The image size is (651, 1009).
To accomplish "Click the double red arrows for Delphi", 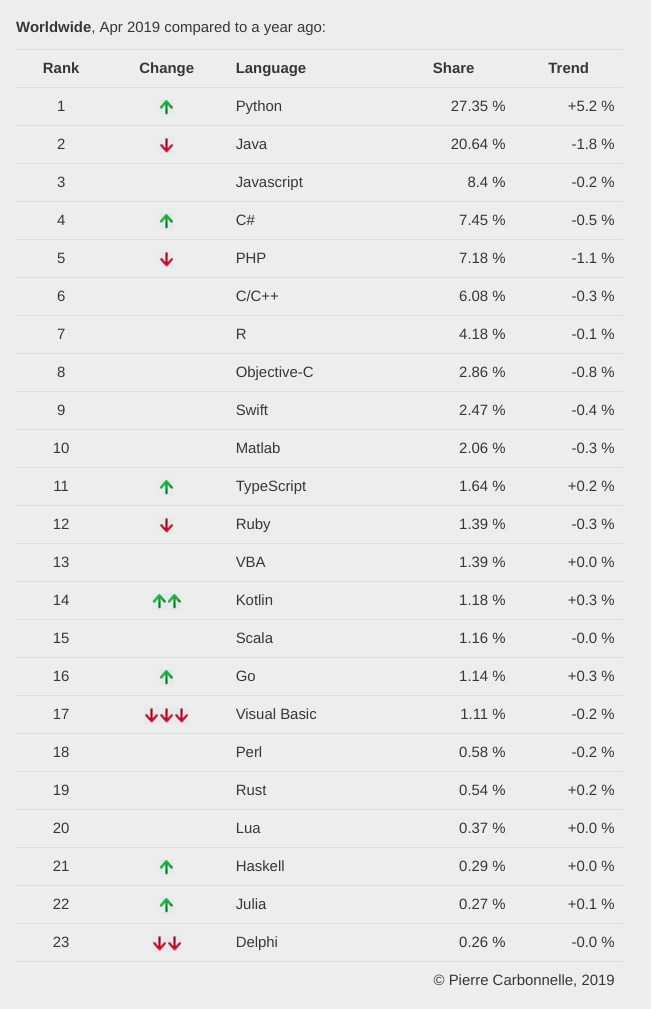I will (x=166, y=943).
